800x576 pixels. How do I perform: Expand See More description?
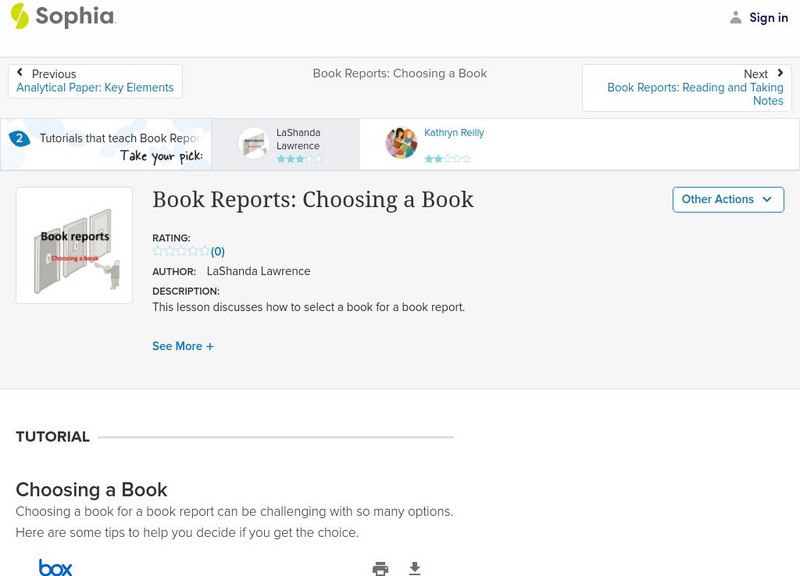(x=182, y=346)
